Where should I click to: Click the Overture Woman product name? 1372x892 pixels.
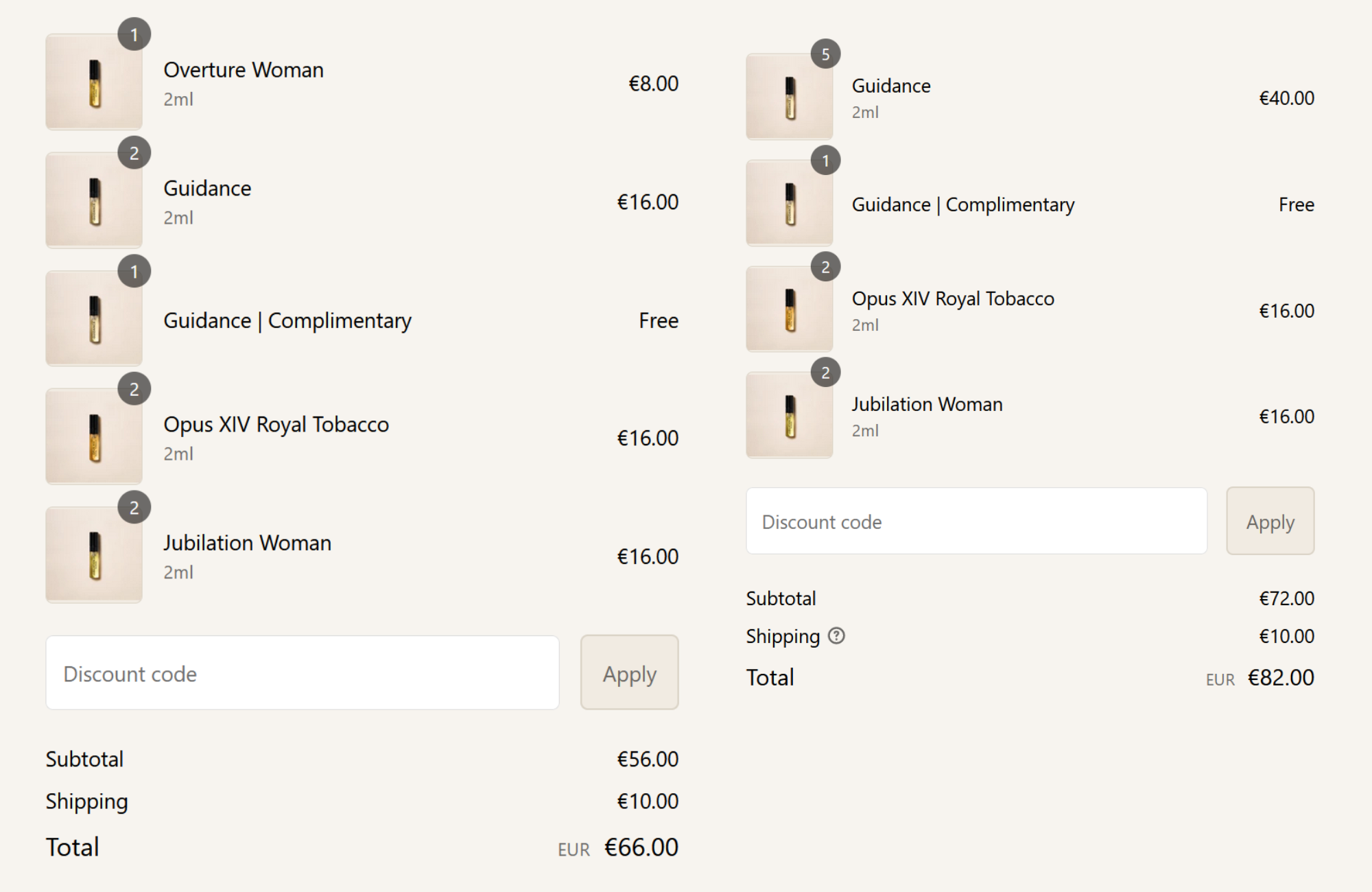point(244,70)
